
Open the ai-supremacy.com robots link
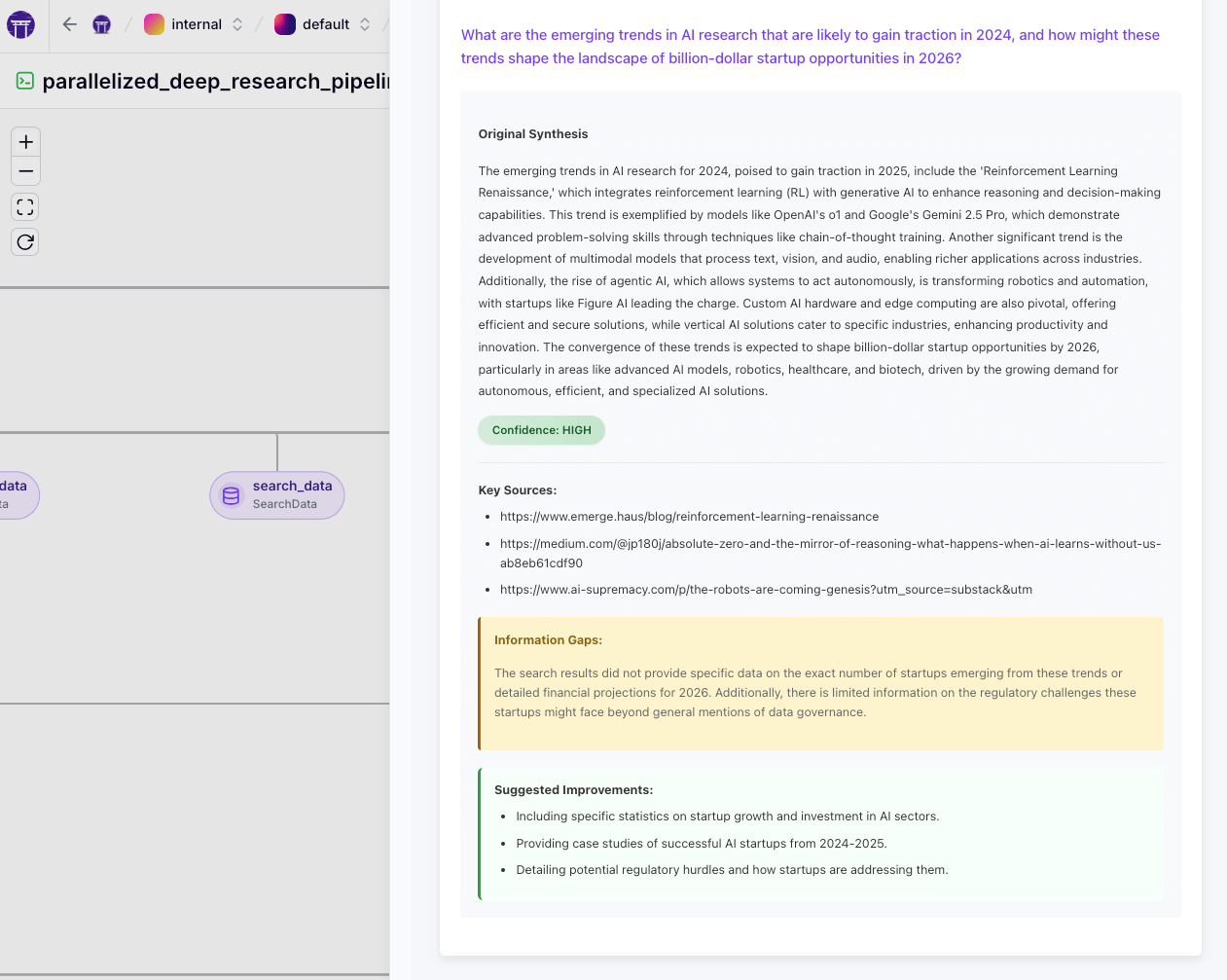click(766, 590)
